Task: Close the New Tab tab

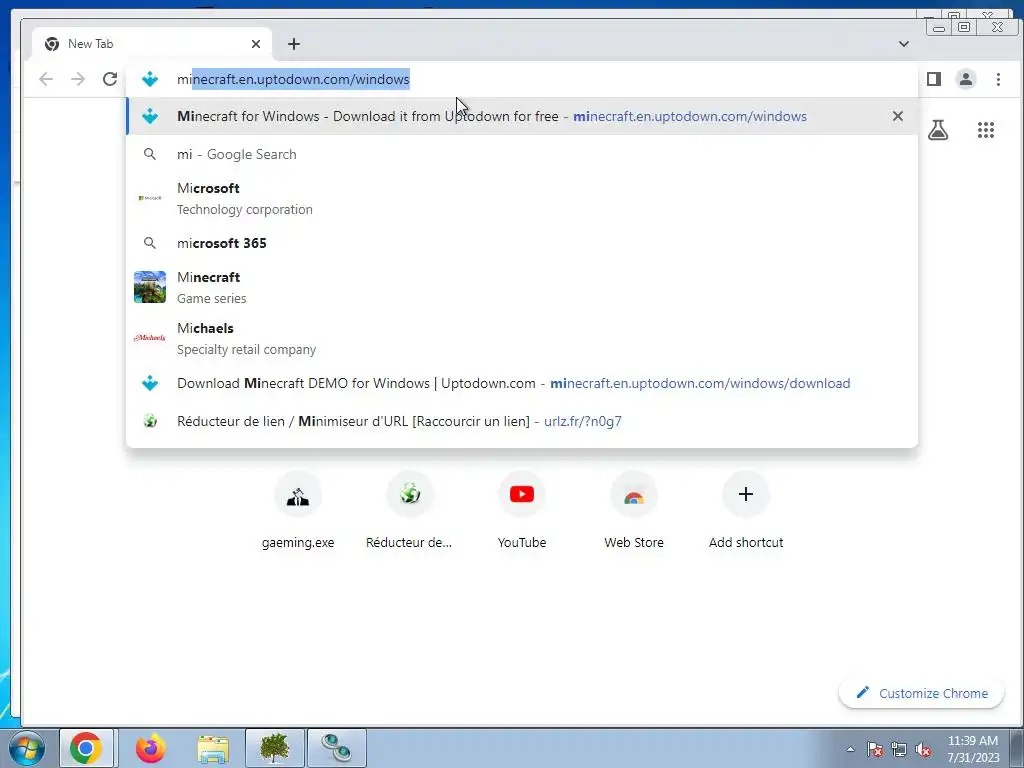Action: [x=256, y=44]
